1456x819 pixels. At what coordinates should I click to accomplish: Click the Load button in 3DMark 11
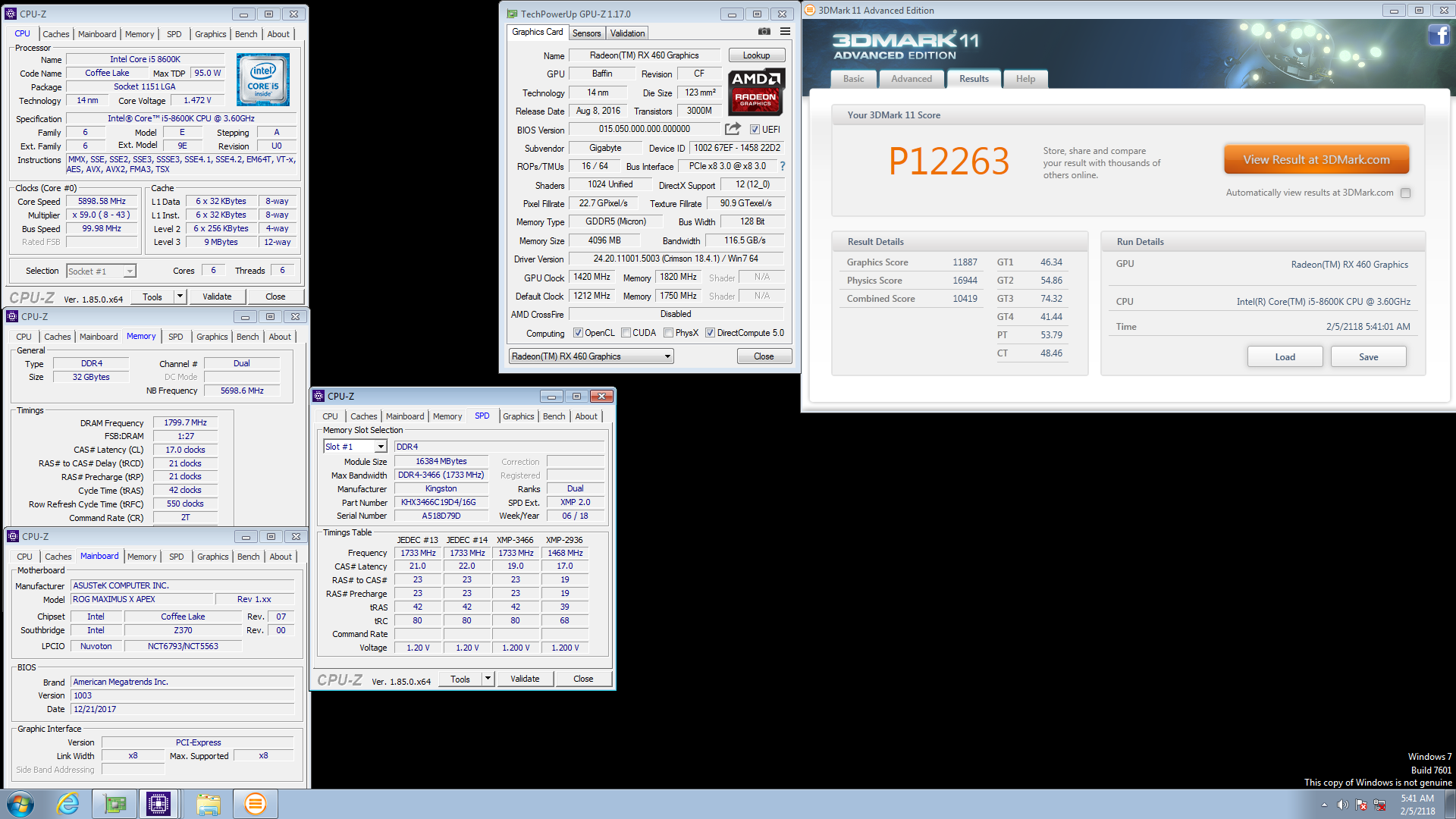(x=1285, y=356)
